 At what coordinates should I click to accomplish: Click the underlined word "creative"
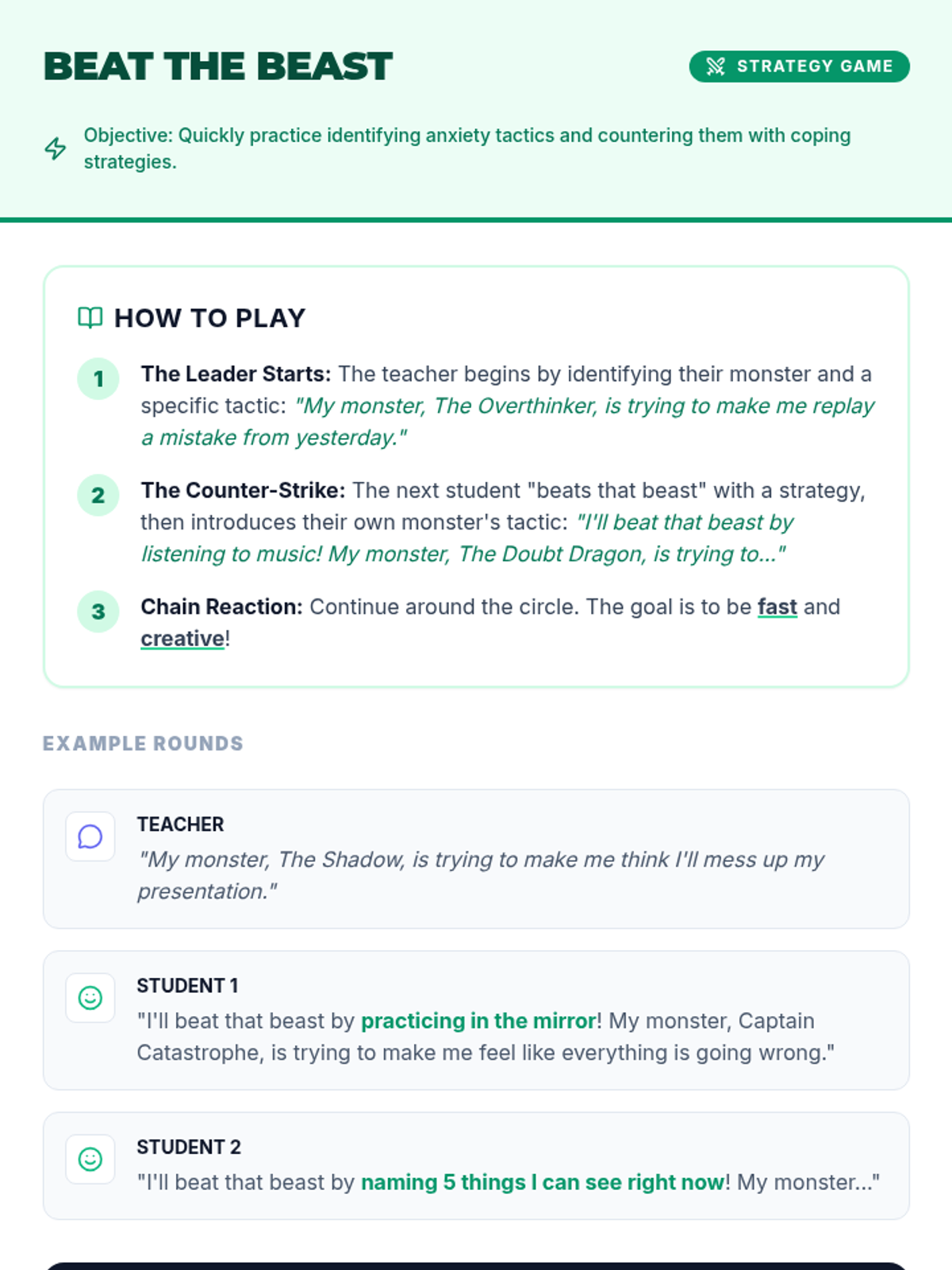coord(182,639)
